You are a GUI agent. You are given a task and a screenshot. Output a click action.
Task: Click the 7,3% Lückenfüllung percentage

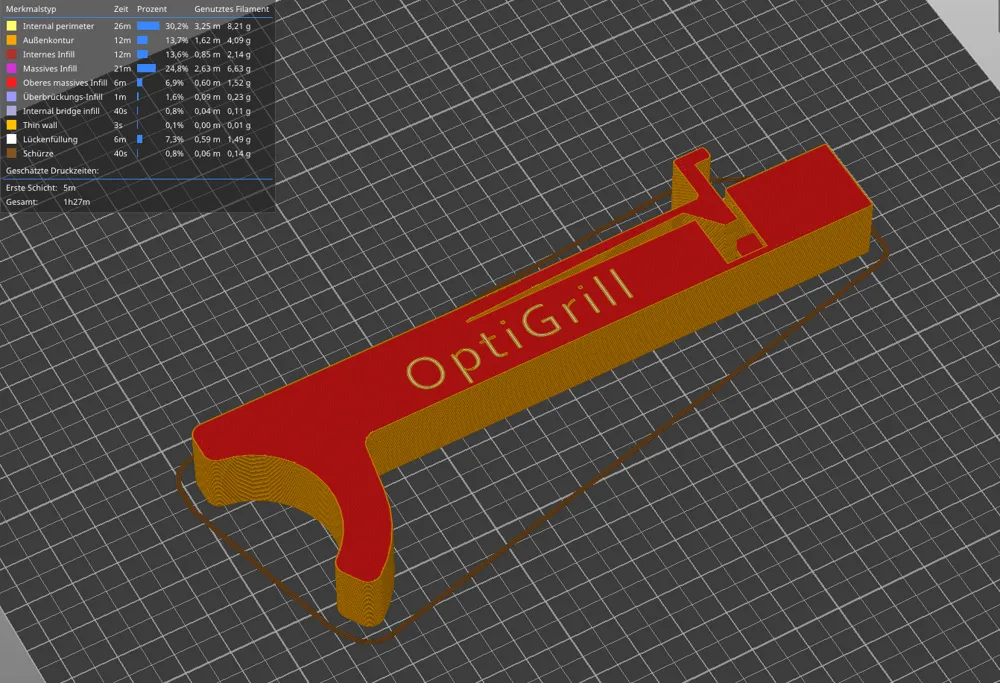[174, 139]
